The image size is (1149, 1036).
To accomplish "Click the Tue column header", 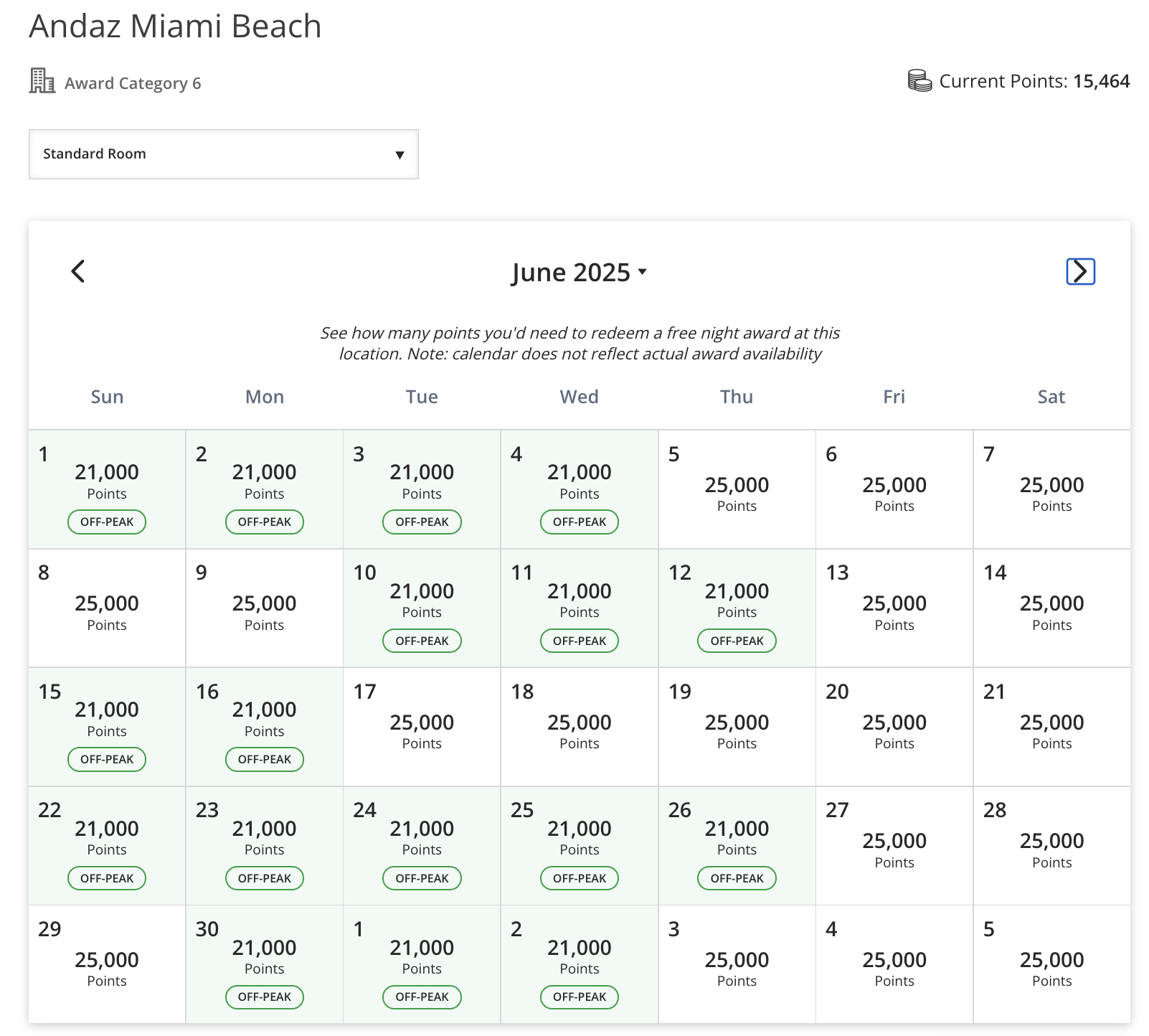I will (x=422, y=397).
